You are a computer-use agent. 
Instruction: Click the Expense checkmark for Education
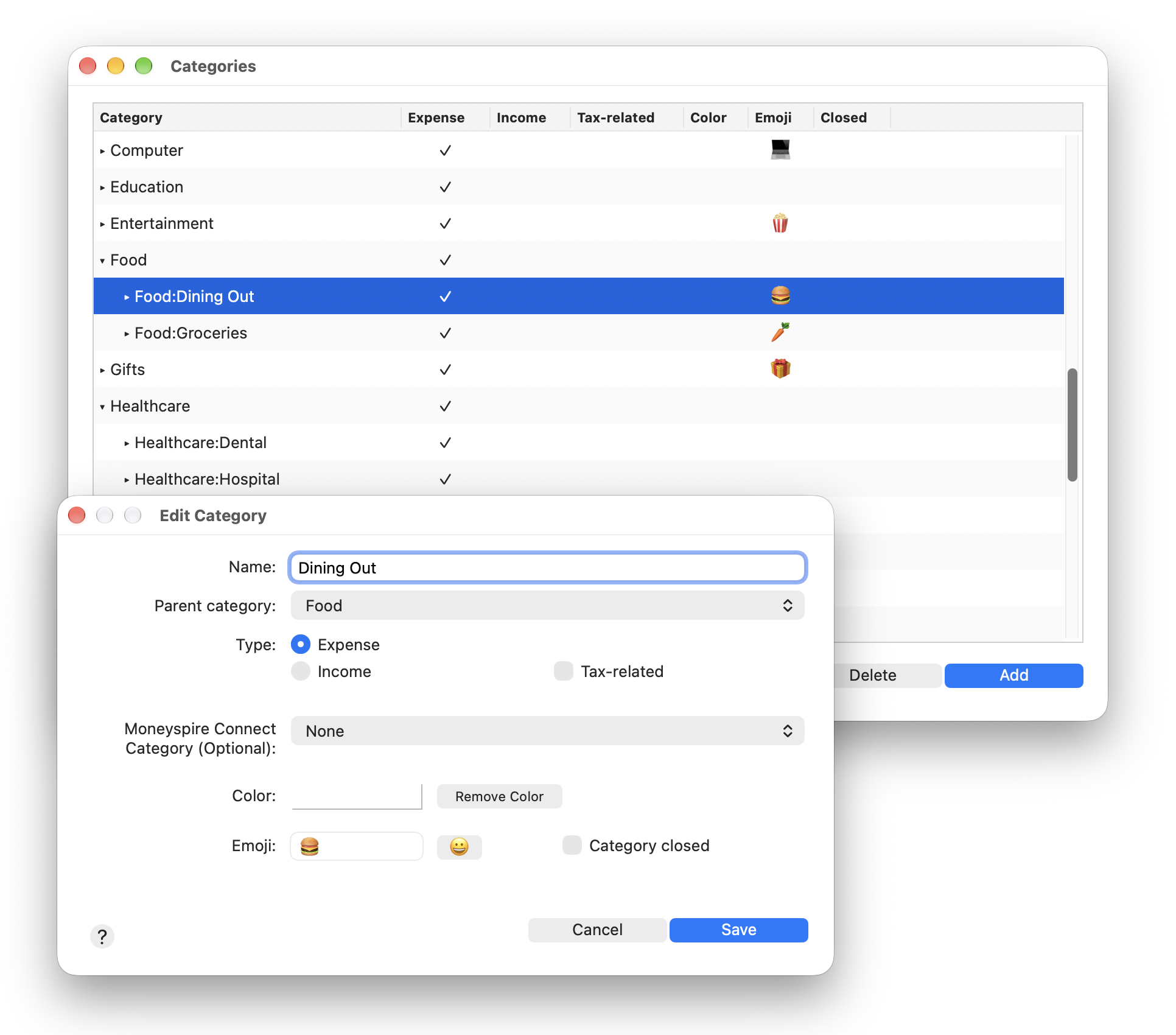[x=445, y=187]
